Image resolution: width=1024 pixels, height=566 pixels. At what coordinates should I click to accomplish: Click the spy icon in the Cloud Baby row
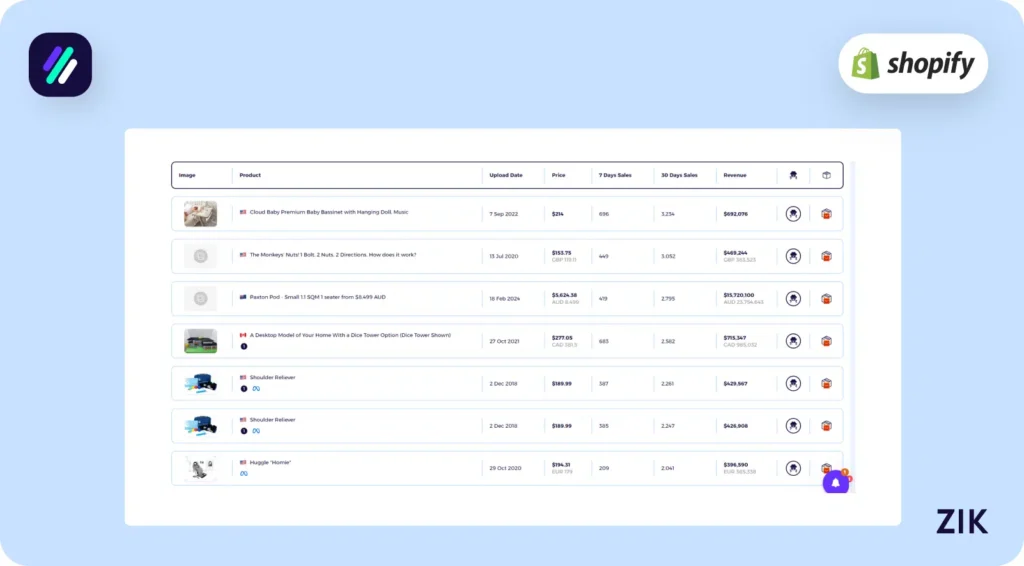click(793, 214)
